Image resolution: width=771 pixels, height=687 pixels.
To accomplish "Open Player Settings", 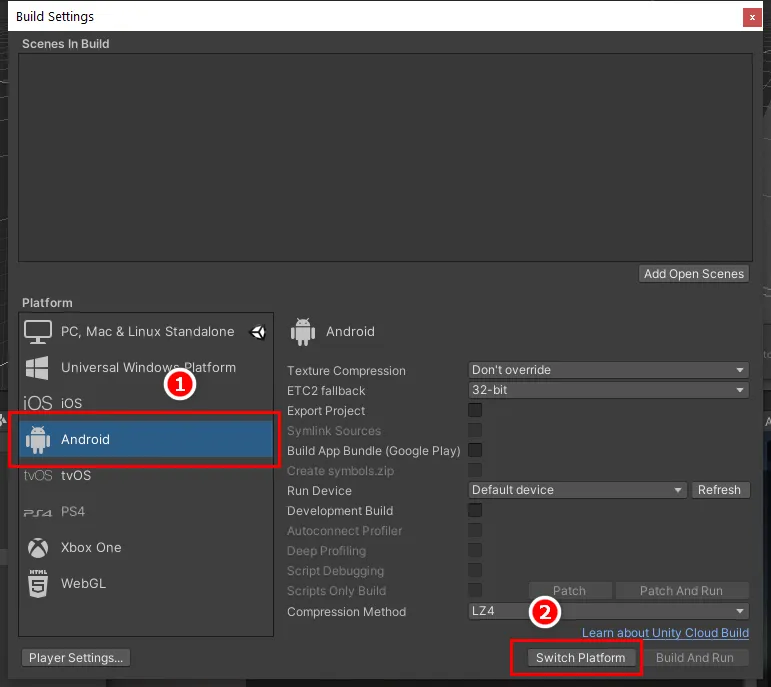I will [x=76, y=658].
